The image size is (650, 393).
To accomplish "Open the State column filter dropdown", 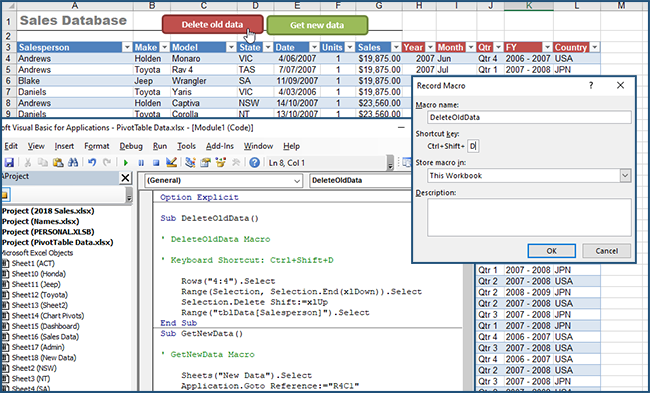I will (268, 47).
